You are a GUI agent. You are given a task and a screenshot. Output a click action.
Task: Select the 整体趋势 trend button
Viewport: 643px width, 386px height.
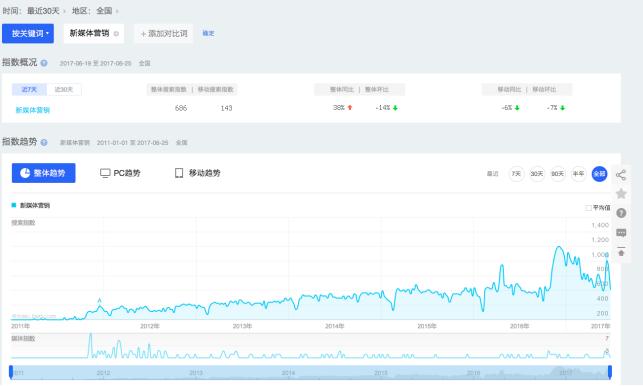coord(43,173)
